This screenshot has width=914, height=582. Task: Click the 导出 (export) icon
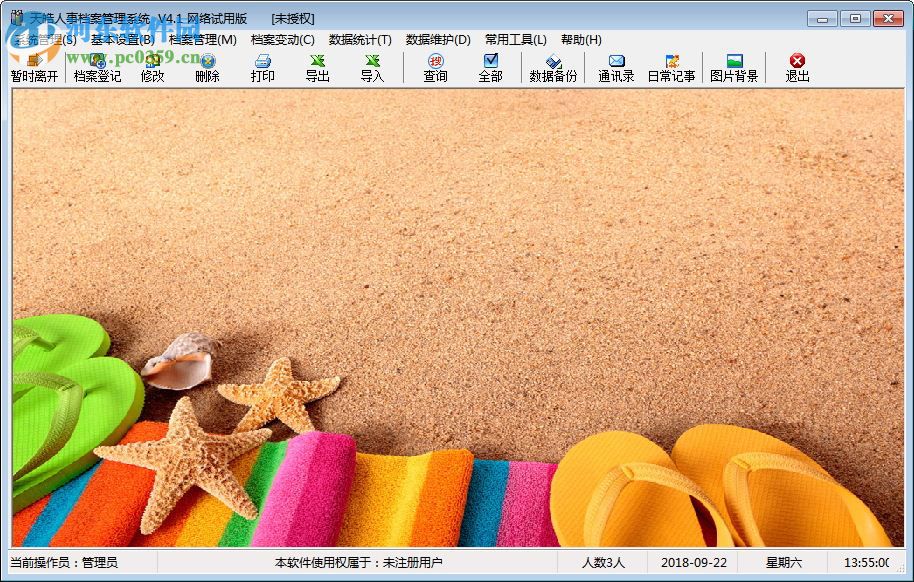tap(318, 68)
